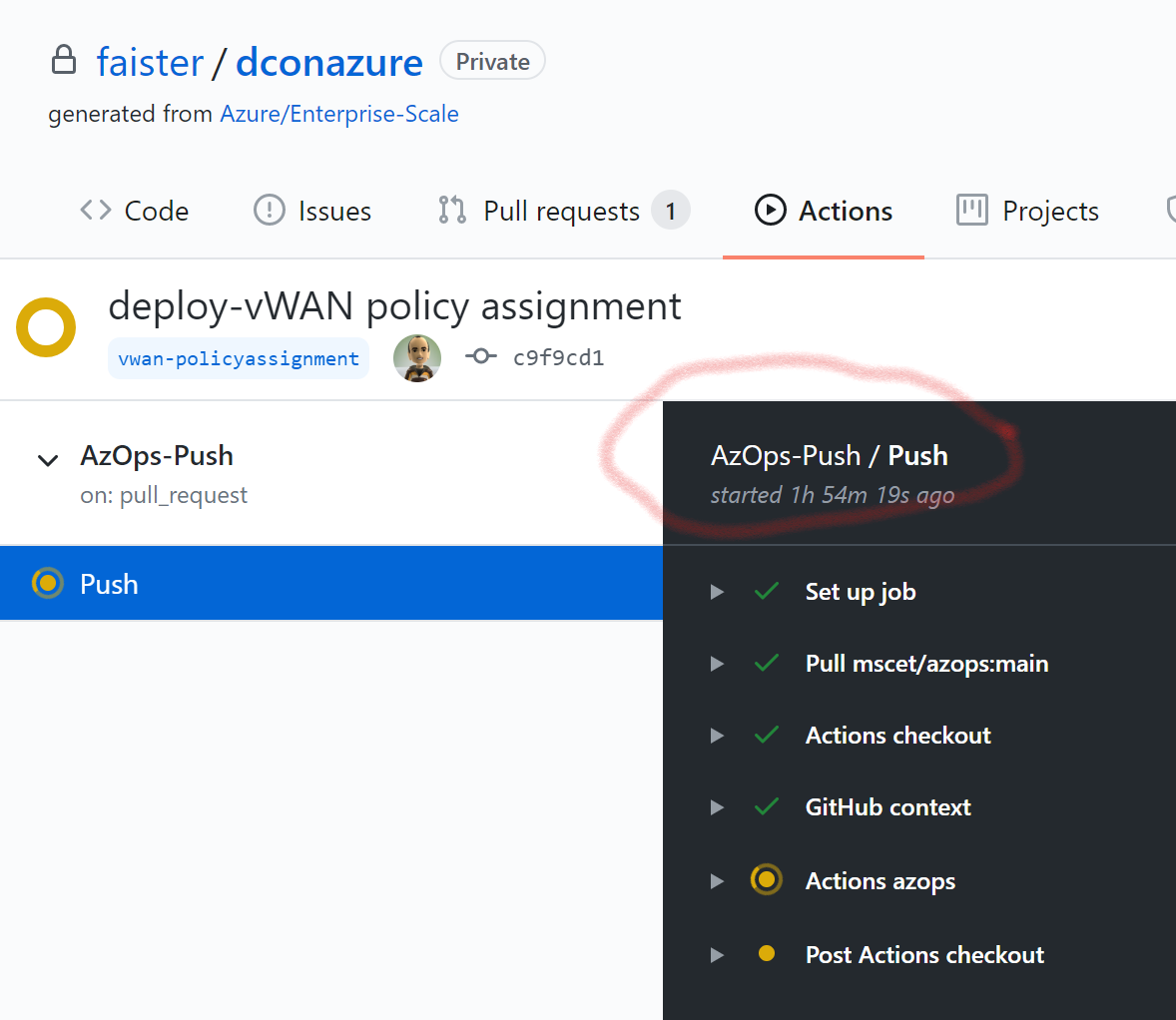The height and width of the screenshot is (1020, 1176).
Task: Switch to the Pull requests tab
Action: (x=560, y=210)
